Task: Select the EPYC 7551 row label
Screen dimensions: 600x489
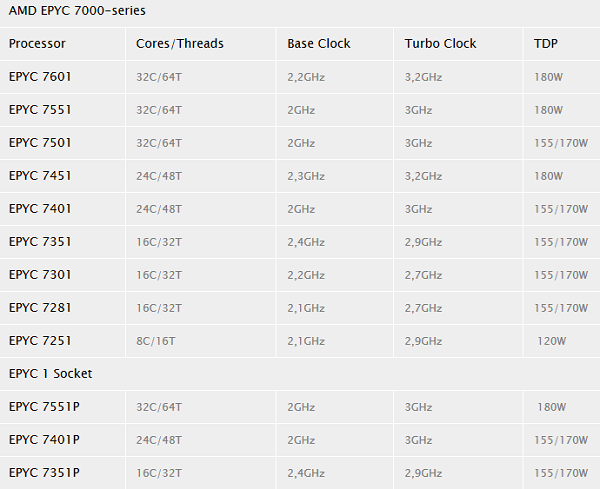Action: point(40,110)
